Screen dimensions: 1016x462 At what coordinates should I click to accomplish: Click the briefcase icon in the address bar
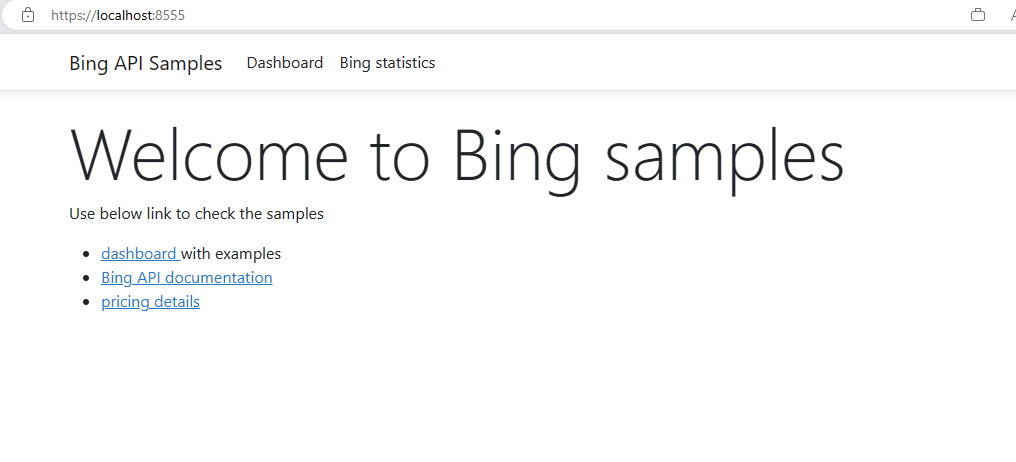978,15
